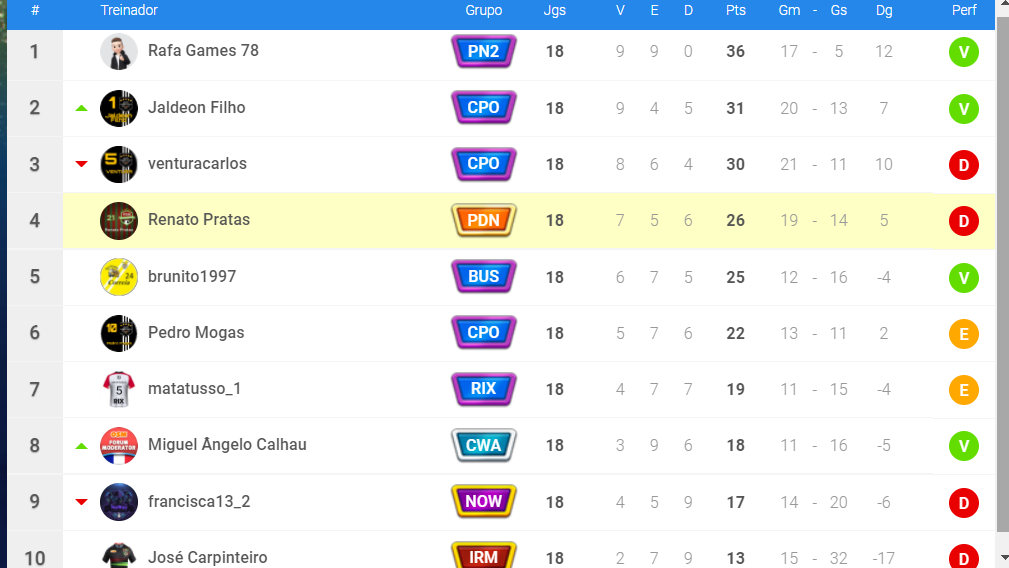Click Pedro Mogas name link

(196, 333)
